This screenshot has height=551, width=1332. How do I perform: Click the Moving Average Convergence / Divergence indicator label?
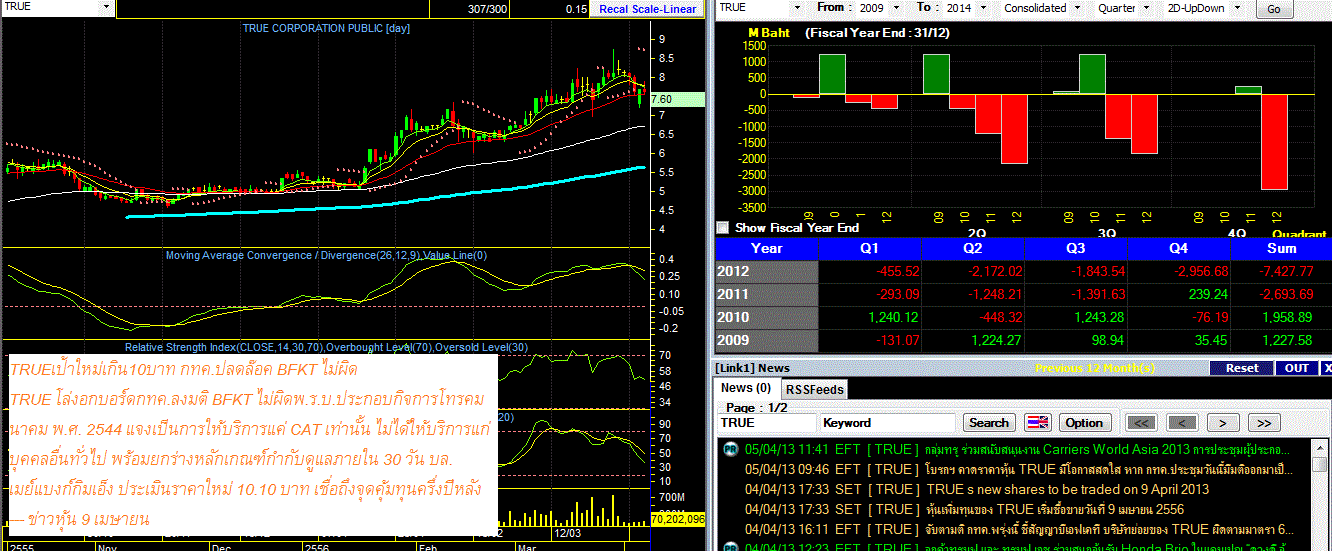click(326, 255)
